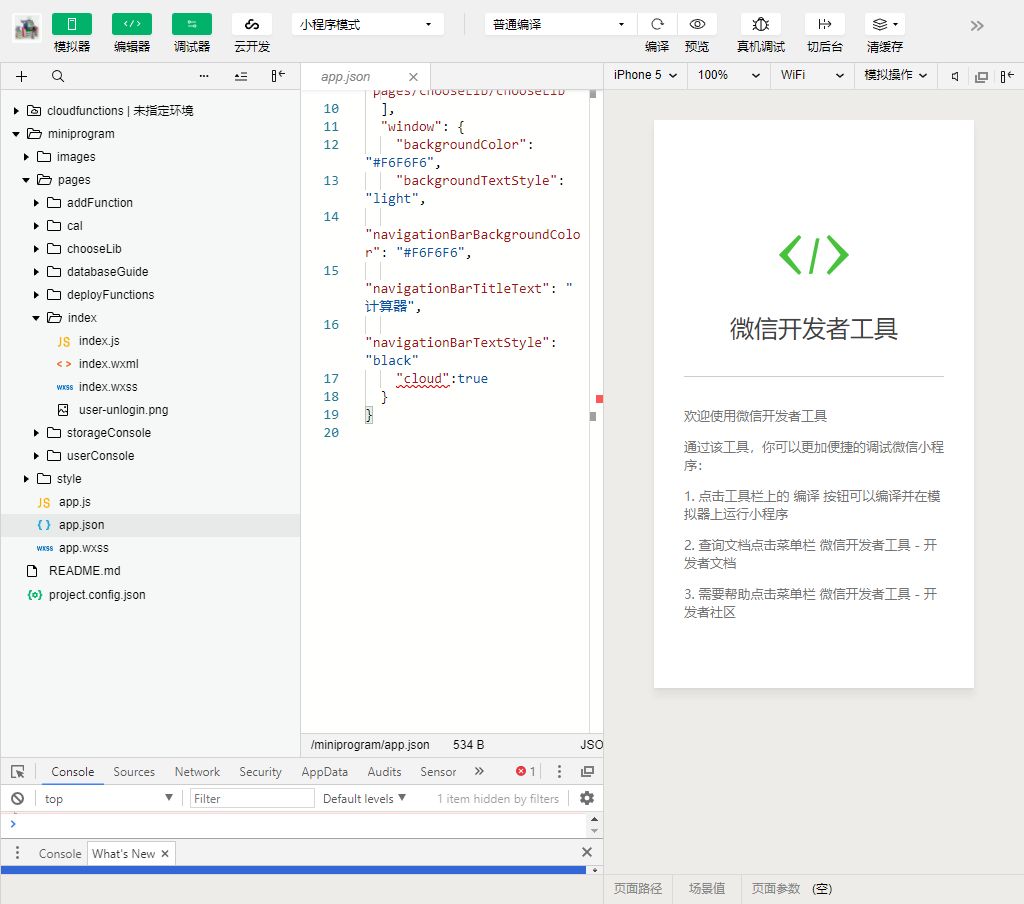The image size is (1024, 904).
Task: Click the 编译 compile refresh icon
Action: [657, 24]
